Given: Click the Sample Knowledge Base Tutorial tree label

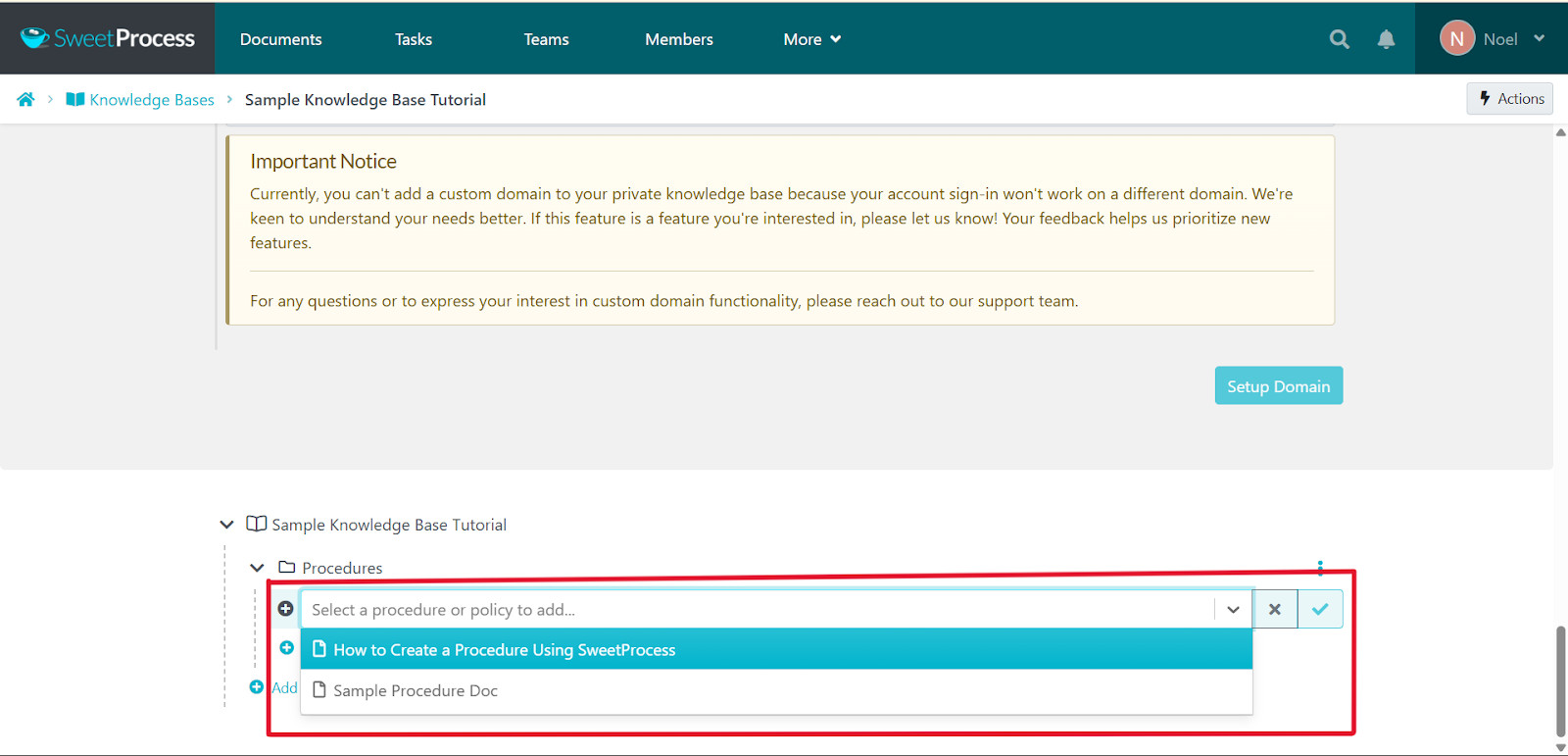Looking at the screenshot, I should [x=389, y=525].
